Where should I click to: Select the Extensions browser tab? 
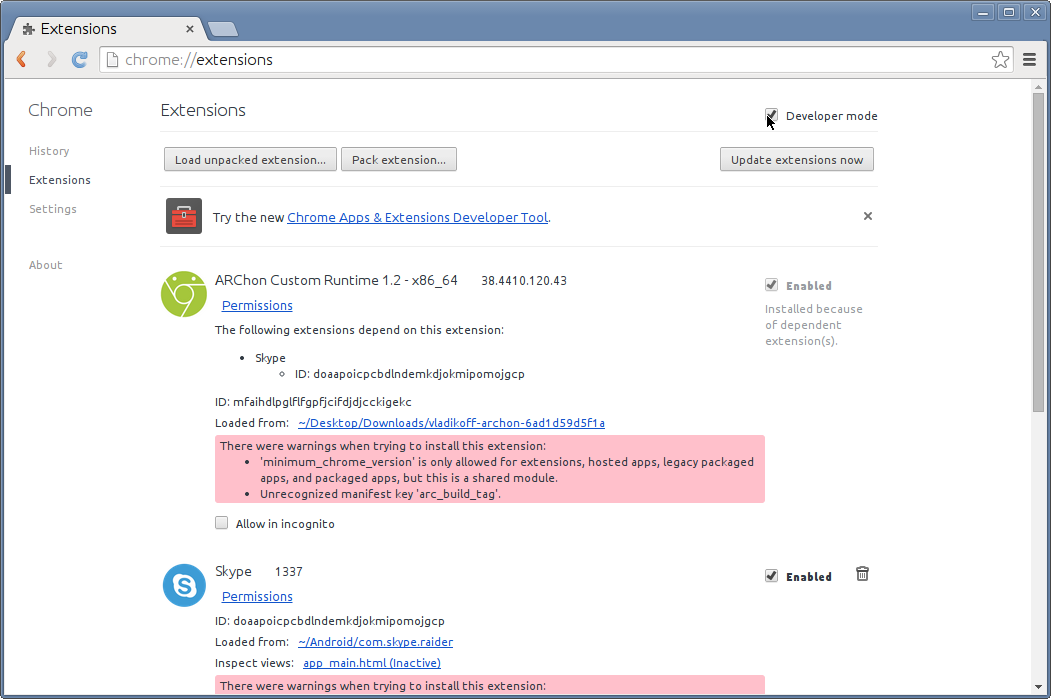[x=107, y=29]
